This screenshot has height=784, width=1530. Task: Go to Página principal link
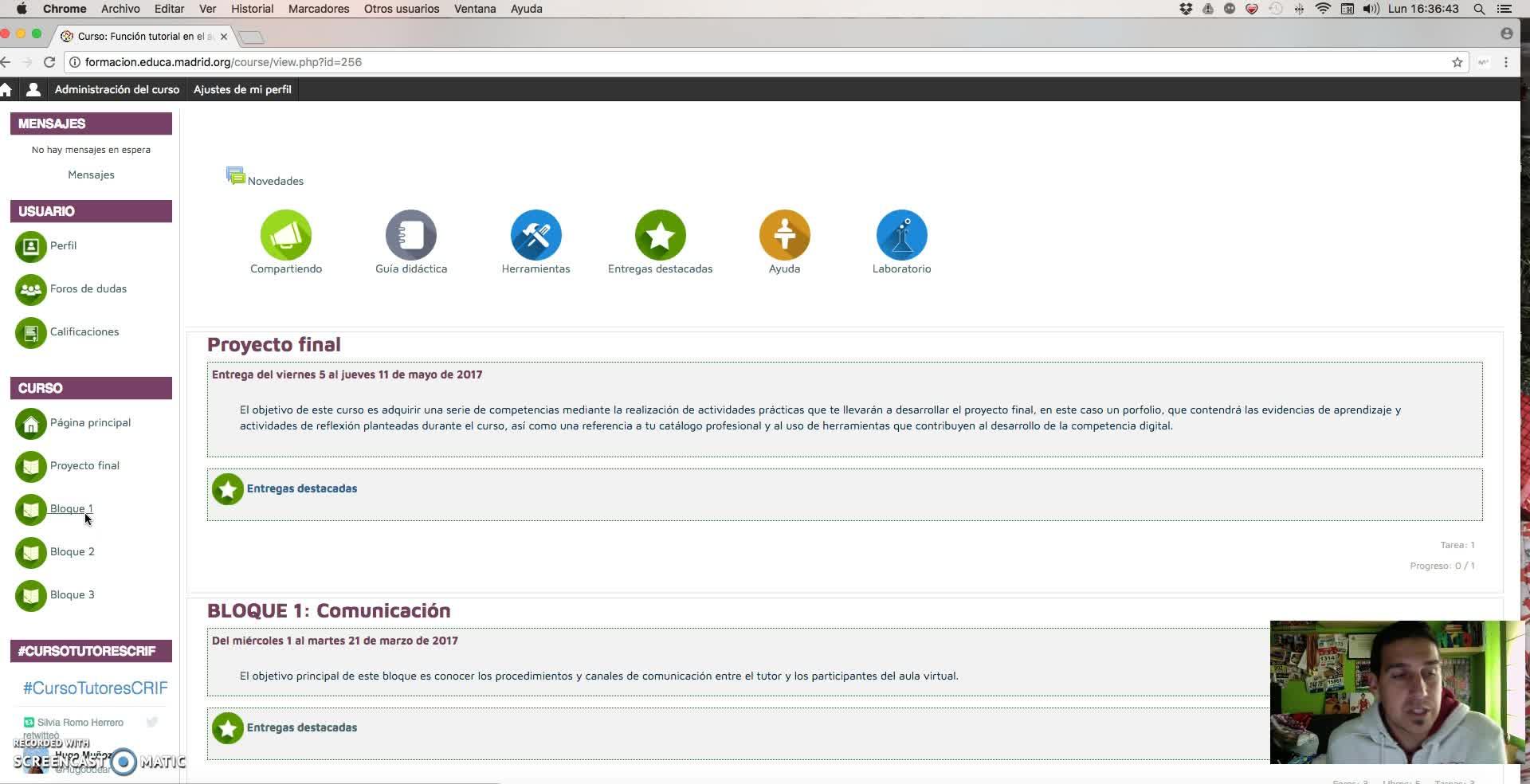click(90, 422)
